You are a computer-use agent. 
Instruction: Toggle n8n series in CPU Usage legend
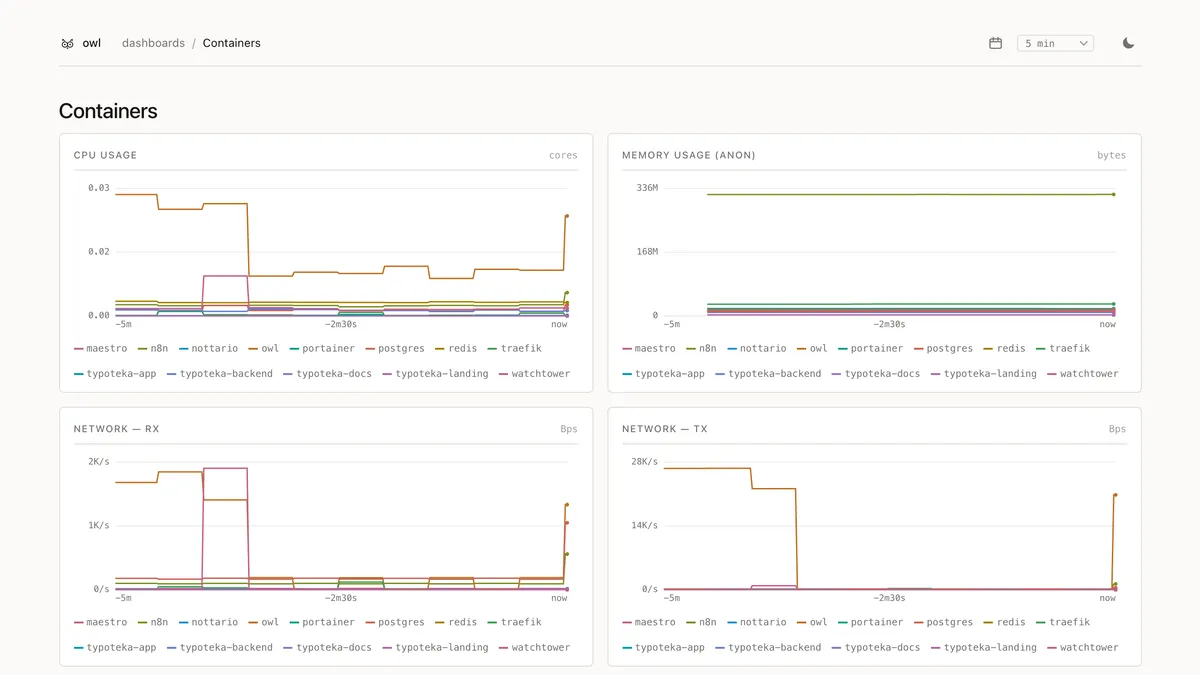(152, 348)
